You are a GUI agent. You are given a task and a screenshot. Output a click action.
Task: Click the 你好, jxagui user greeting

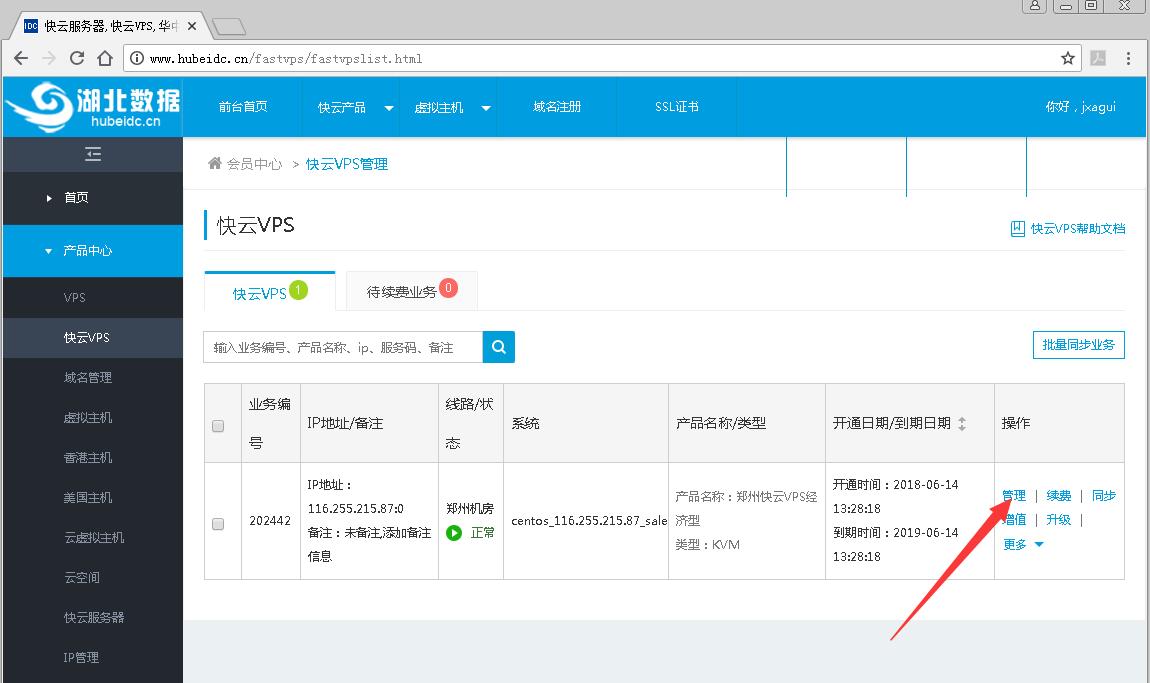[1080, 107]
